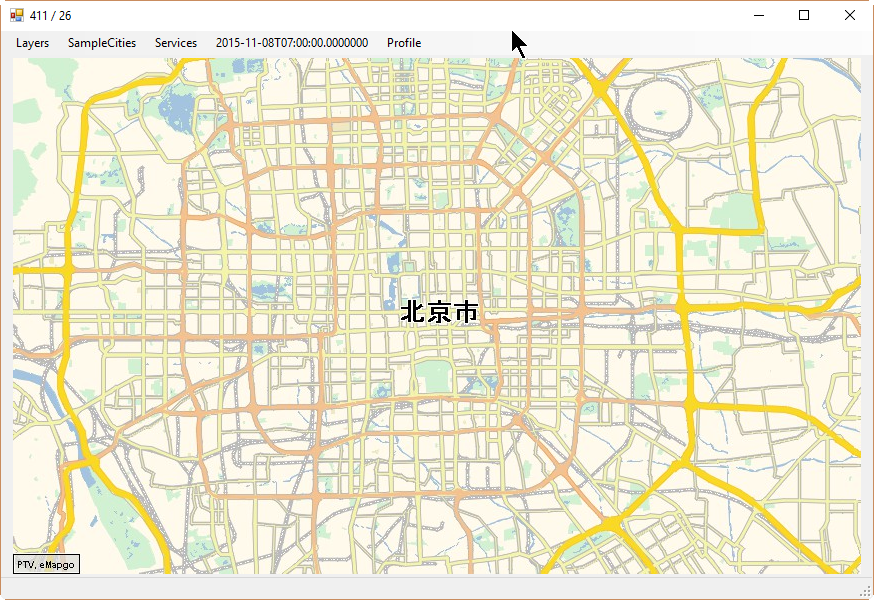Maximize the map window
Screen dimensions: 874x600
point(804,15)
